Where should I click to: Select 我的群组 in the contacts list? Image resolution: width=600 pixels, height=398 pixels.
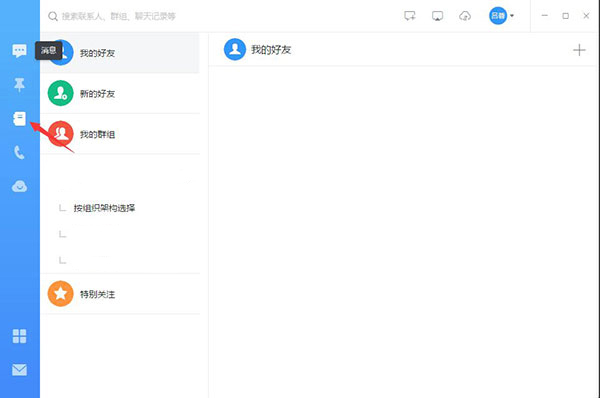coord(120,134)
